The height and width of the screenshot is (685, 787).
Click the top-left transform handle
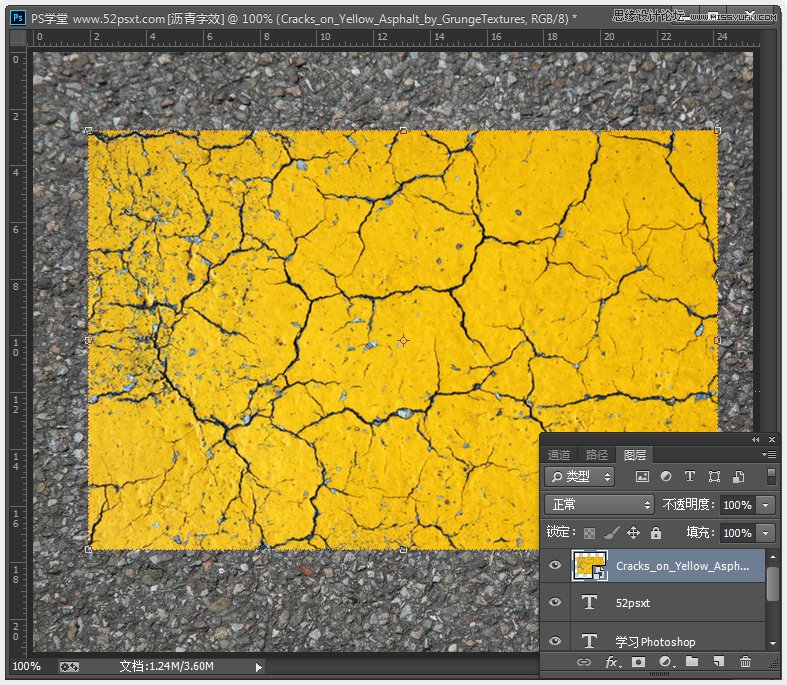pyautogui.click(x=88, y=130)
